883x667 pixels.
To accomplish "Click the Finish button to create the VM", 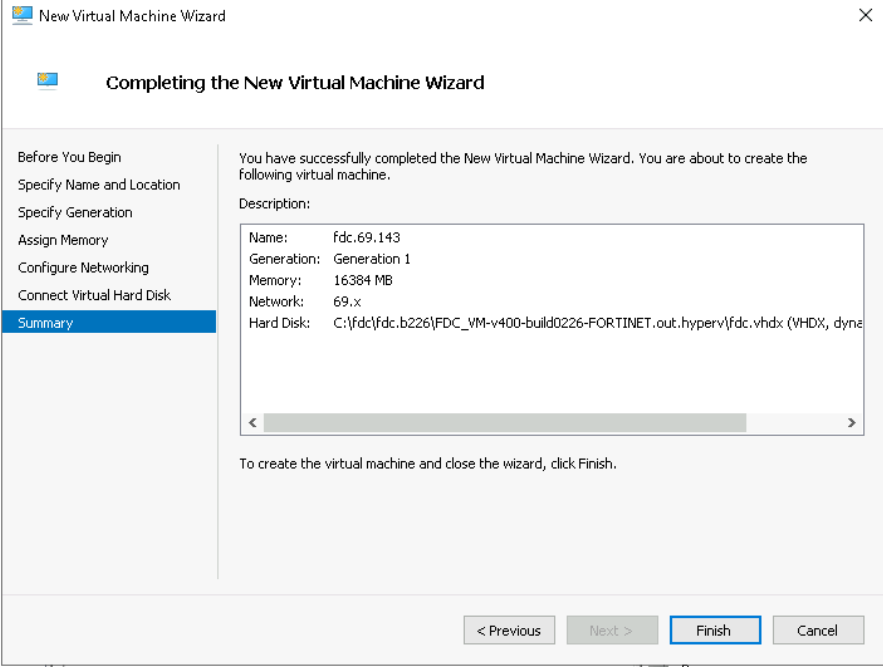I will pos(714,630).
